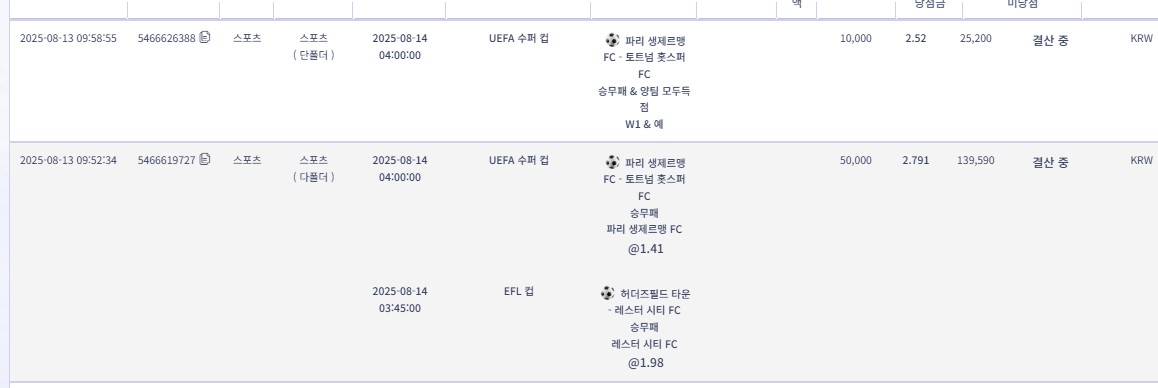Click the 2025-08-14 03:45:00 match time
The image size is (1158, 388).
click(x=400, y=299)
